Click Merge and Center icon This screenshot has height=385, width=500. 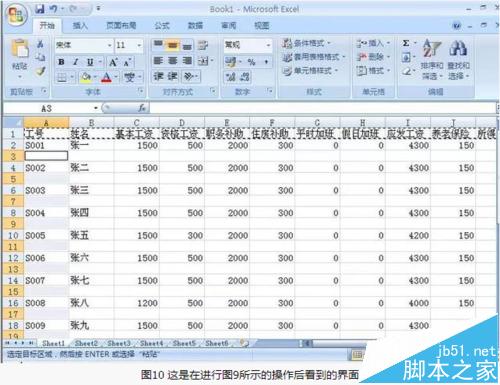click(x=203, y=61)
